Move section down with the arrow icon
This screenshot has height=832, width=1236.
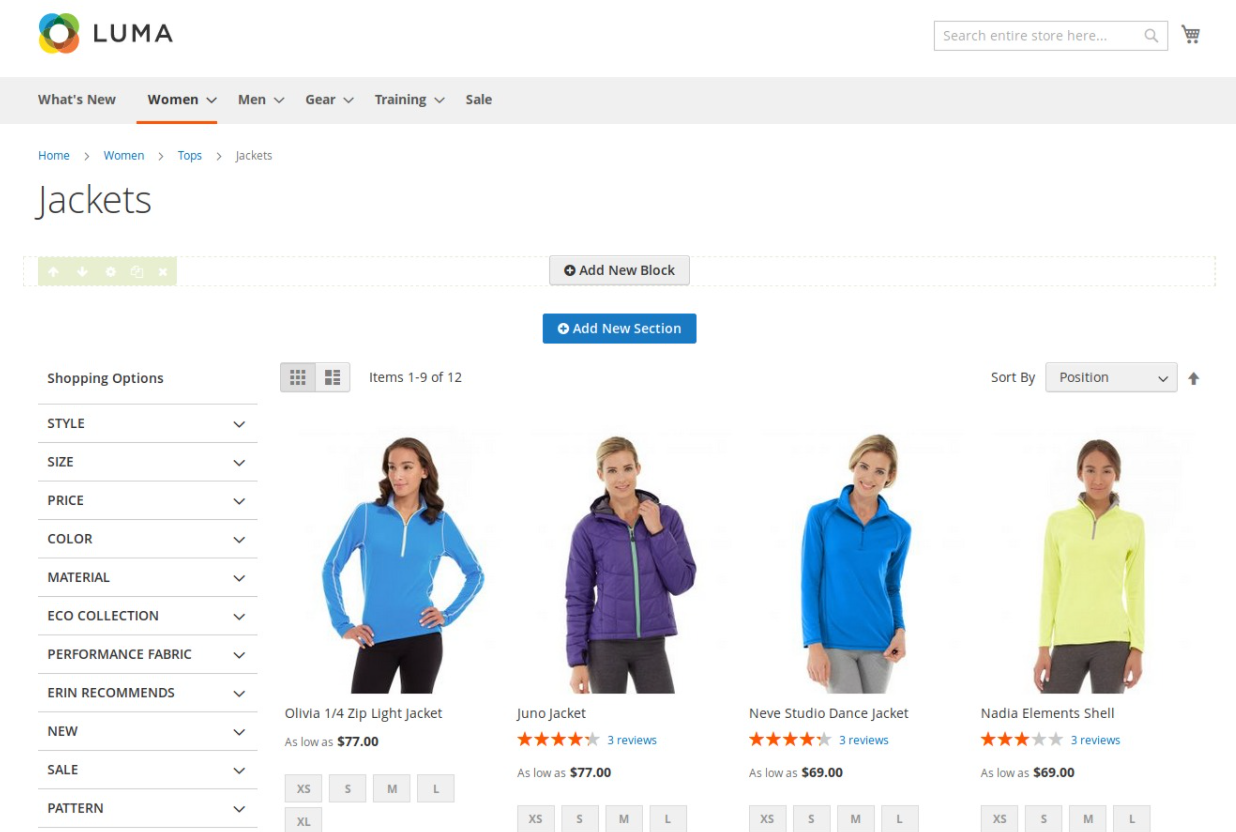(x=82, y=272)
